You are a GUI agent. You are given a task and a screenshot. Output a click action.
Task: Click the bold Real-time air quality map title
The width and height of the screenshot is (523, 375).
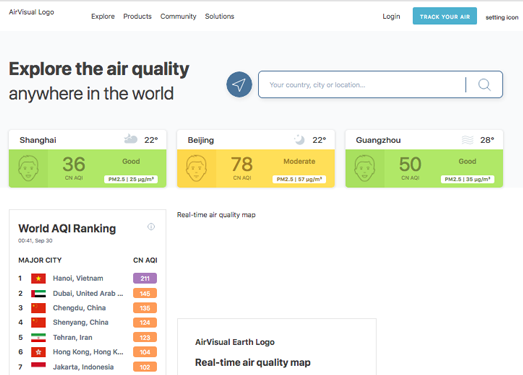click(x=253, y=362)
